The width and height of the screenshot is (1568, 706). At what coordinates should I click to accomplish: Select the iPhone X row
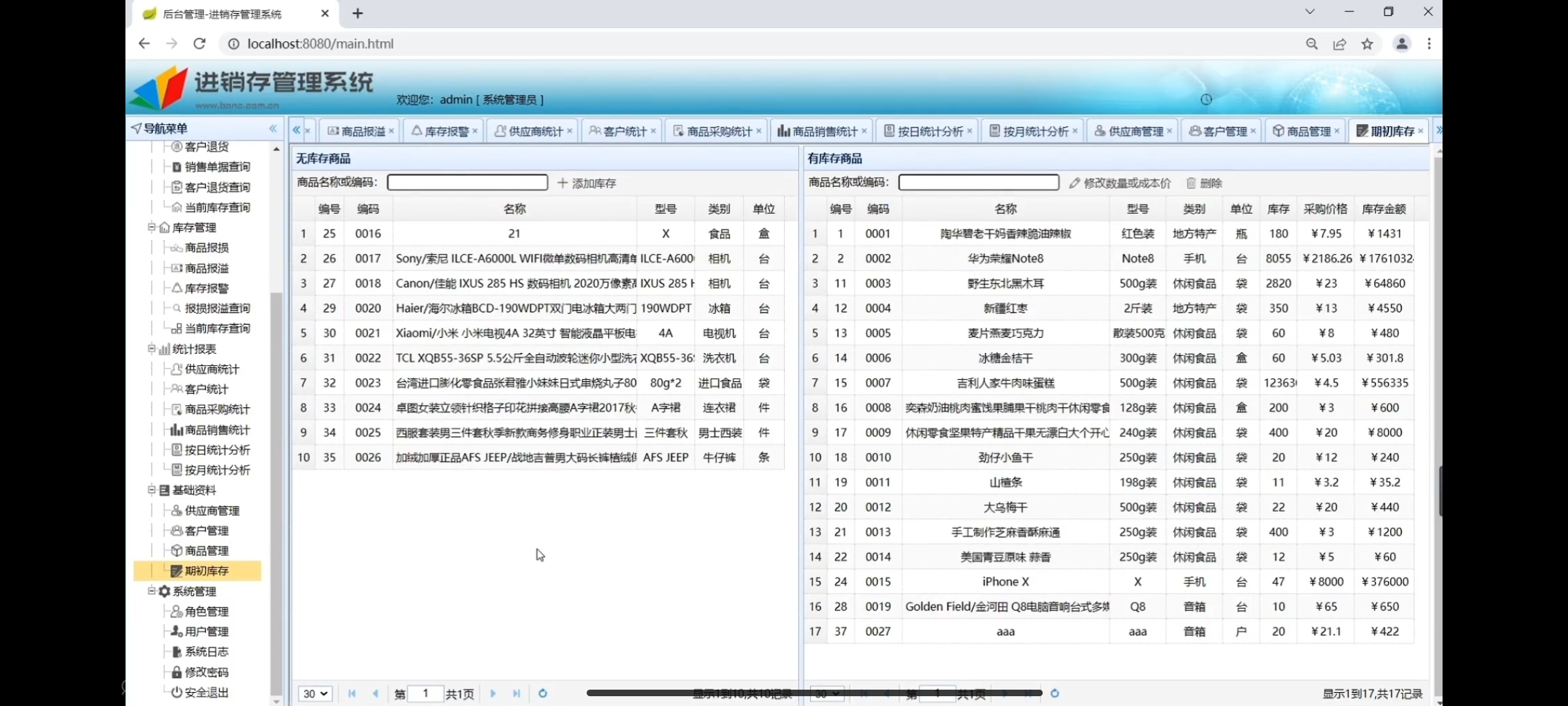(x=1109, y=582)
